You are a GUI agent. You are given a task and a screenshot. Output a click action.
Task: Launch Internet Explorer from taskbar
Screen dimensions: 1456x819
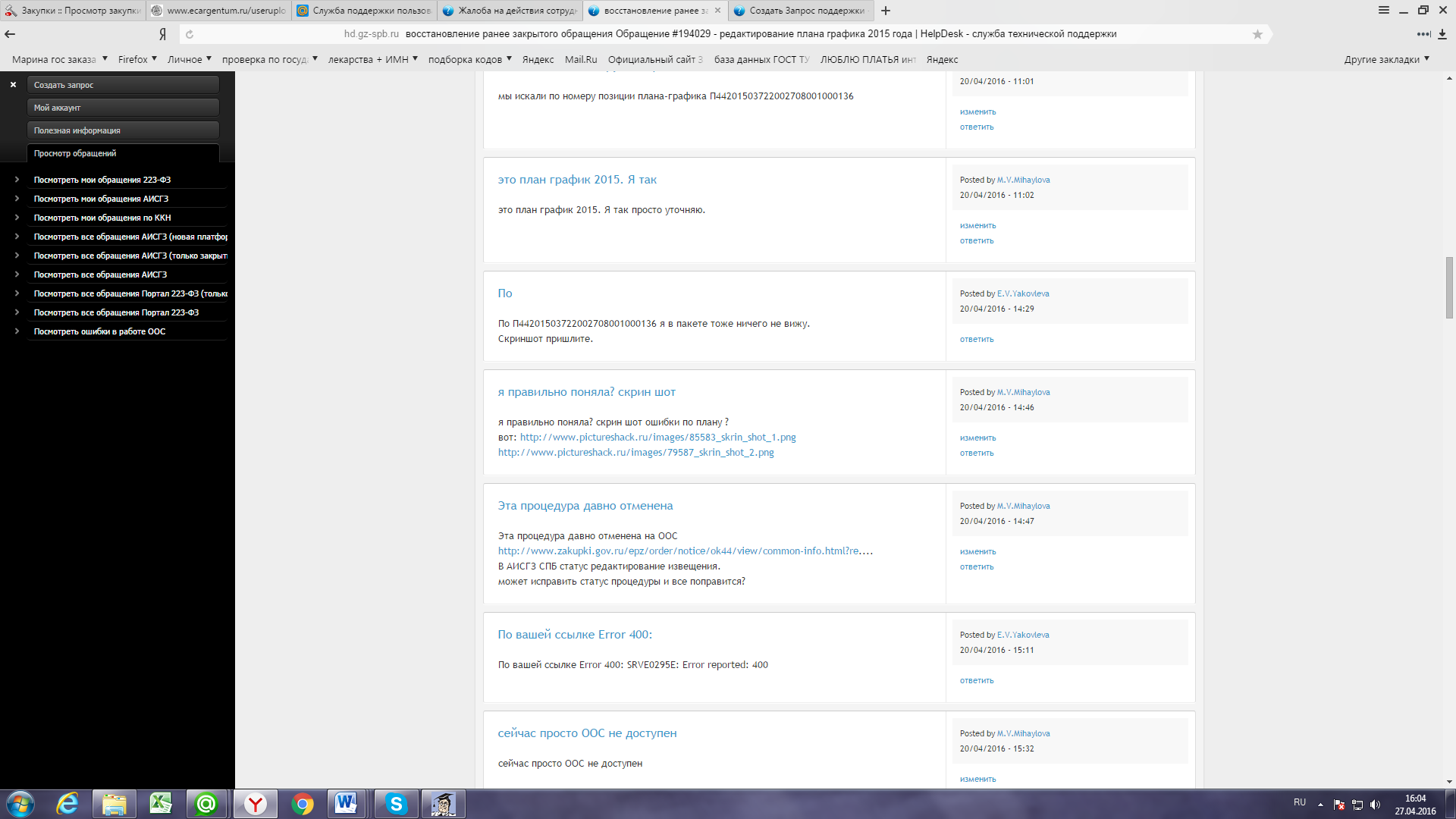[x=67, y=804]
